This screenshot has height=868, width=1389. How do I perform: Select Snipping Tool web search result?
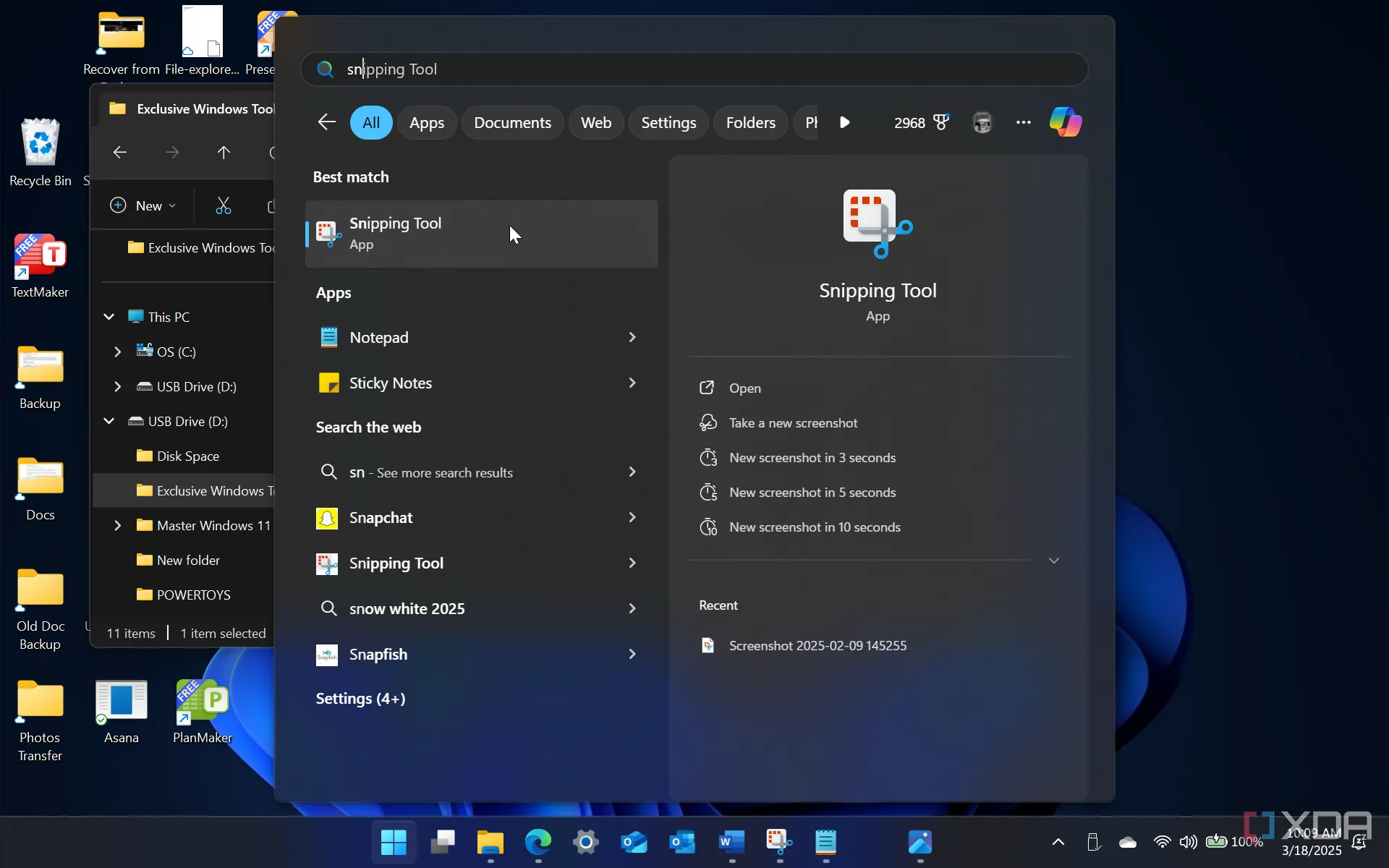[481, 563]
